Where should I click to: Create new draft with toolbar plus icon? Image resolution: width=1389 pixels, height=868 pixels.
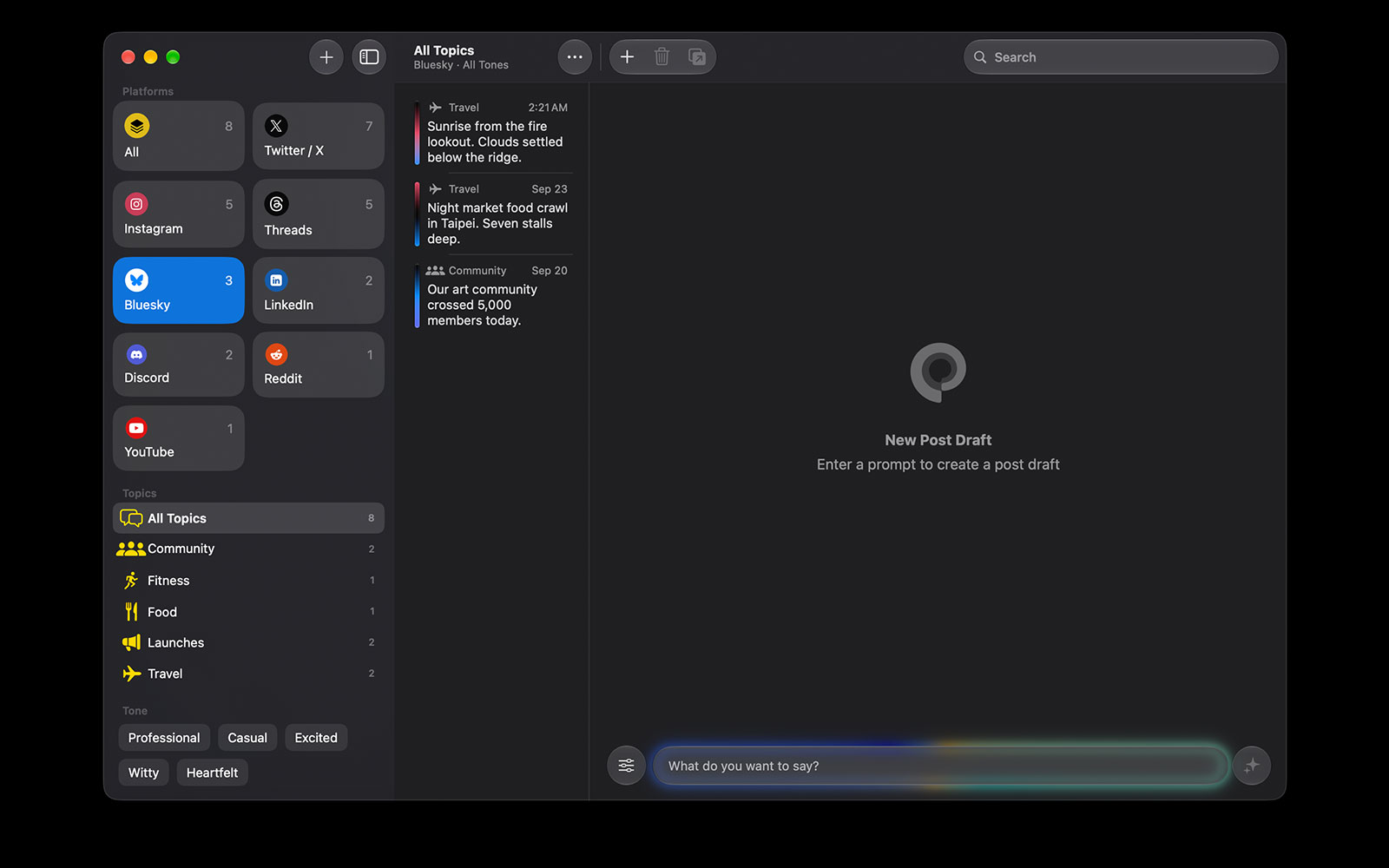coord(627,57)
